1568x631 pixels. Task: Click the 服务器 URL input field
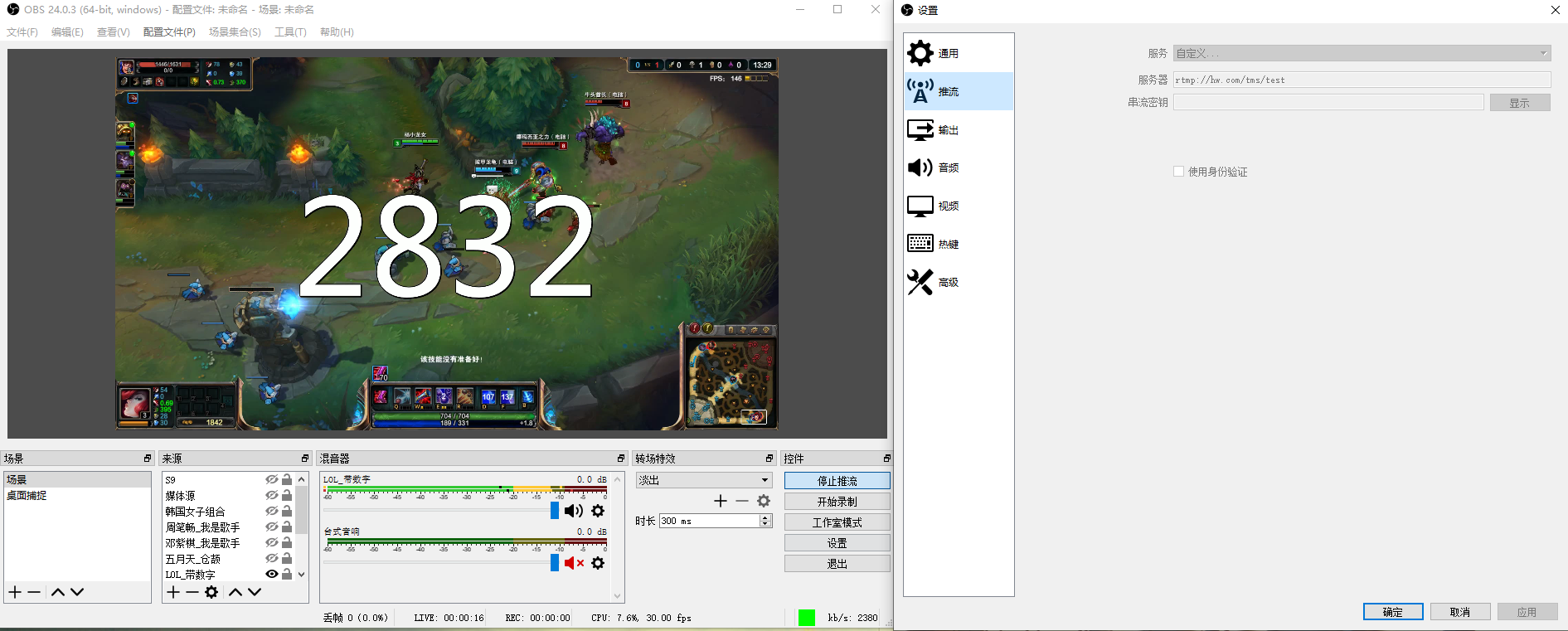tap(1362, 80)
